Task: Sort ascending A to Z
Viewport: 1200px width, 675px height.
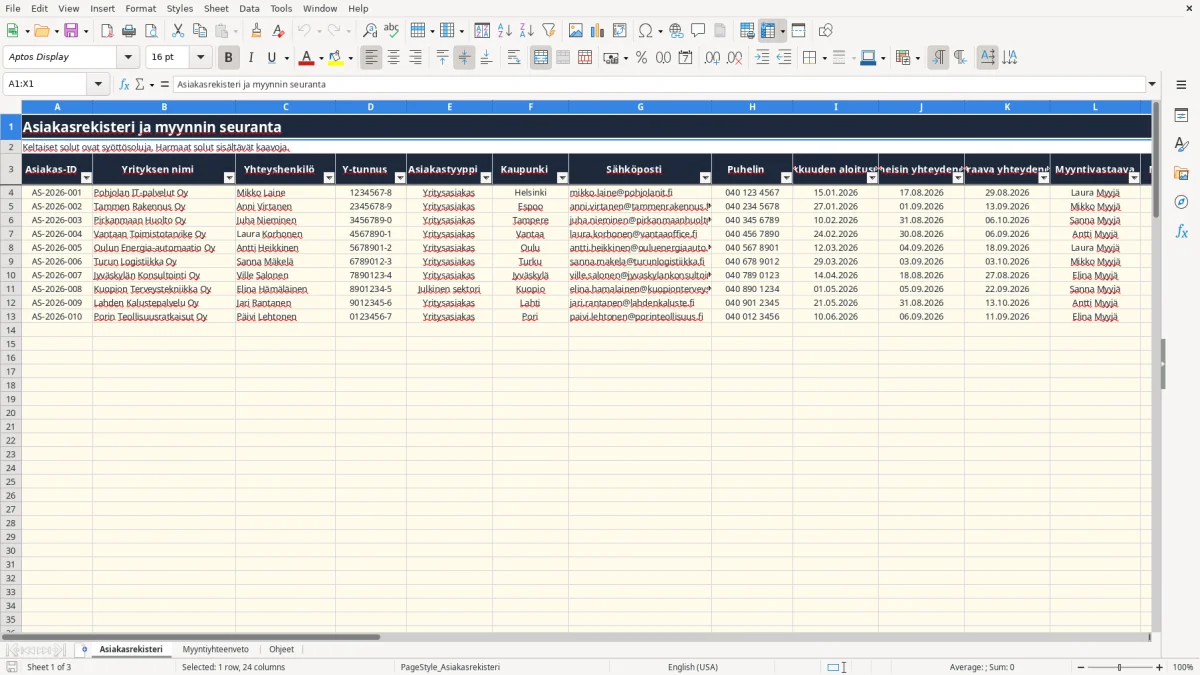Action: coord(505,31)
